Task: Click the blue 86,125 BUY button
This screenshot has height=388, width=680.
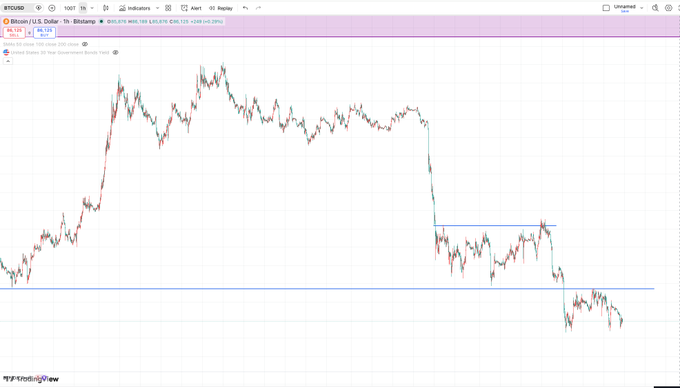Action: pos(45,33)
